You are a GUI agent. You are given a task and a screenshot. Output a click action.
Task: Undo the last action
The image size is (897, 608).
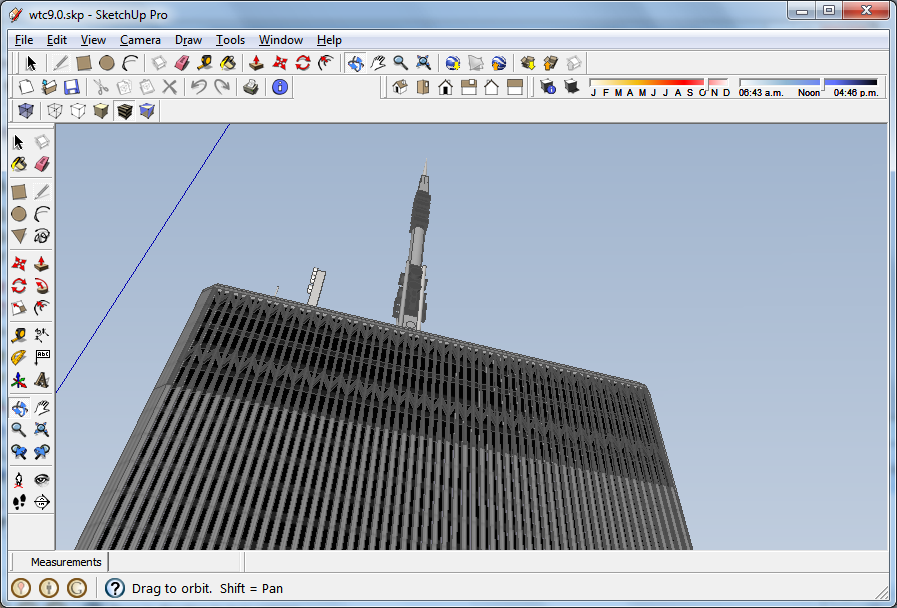click(199, 87)
